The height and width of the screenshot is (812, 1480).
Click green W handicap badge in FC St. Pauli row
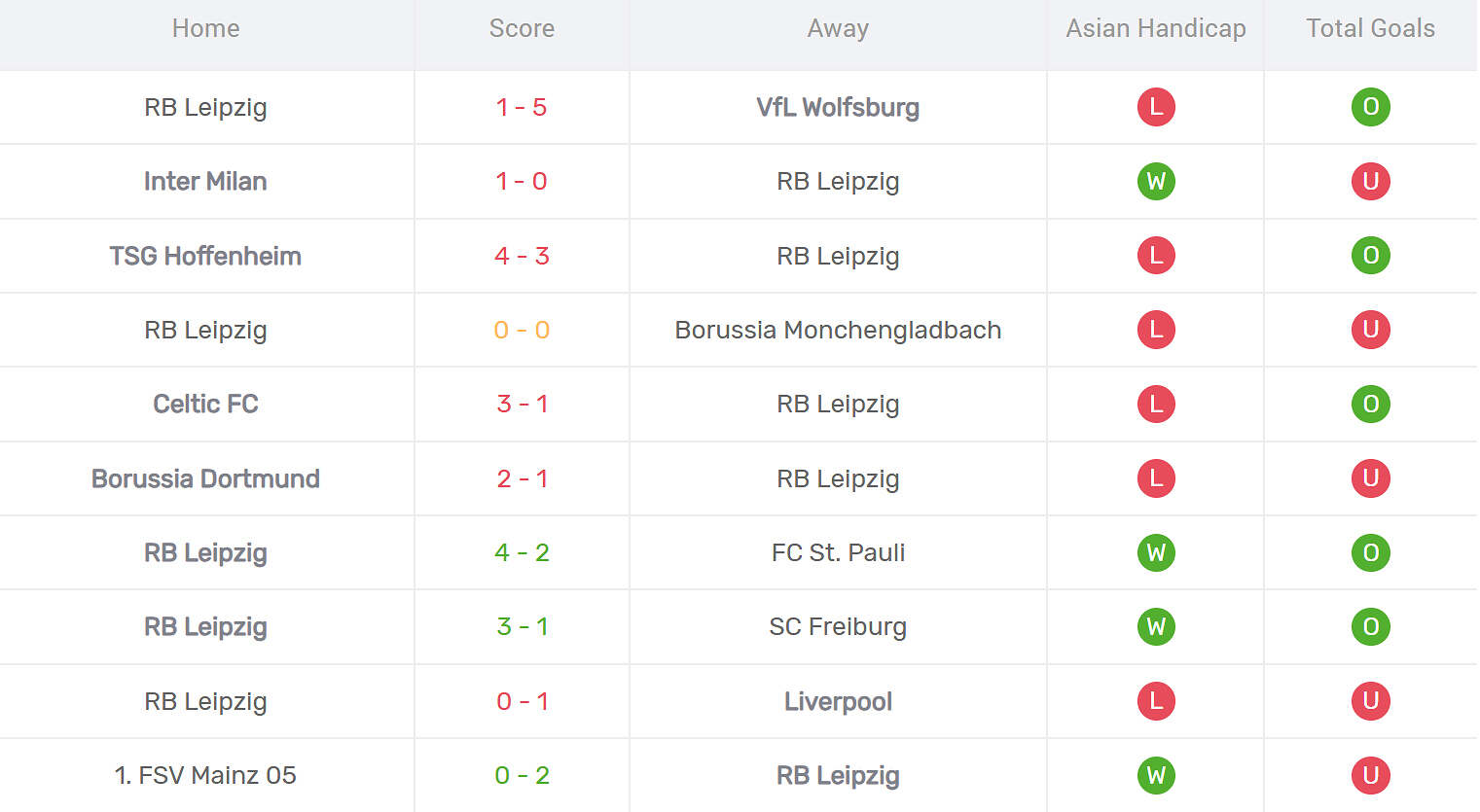pos(1156,552)
